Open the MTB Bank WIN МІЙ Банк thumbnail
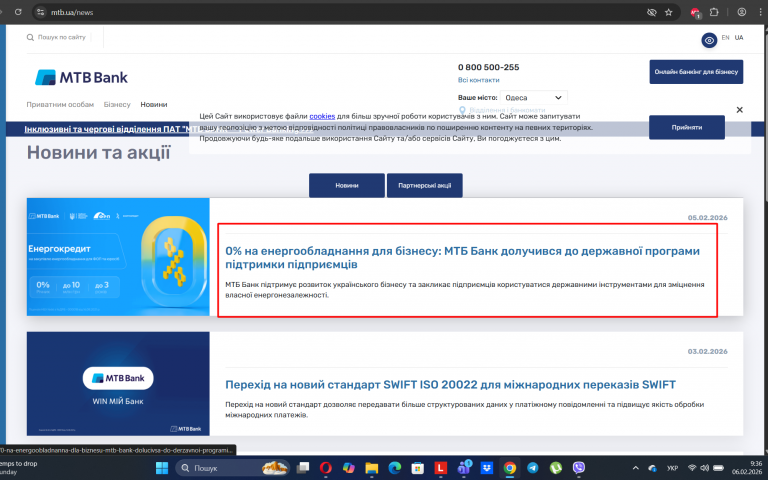768x480 pixels. click(x=118, y=384)
